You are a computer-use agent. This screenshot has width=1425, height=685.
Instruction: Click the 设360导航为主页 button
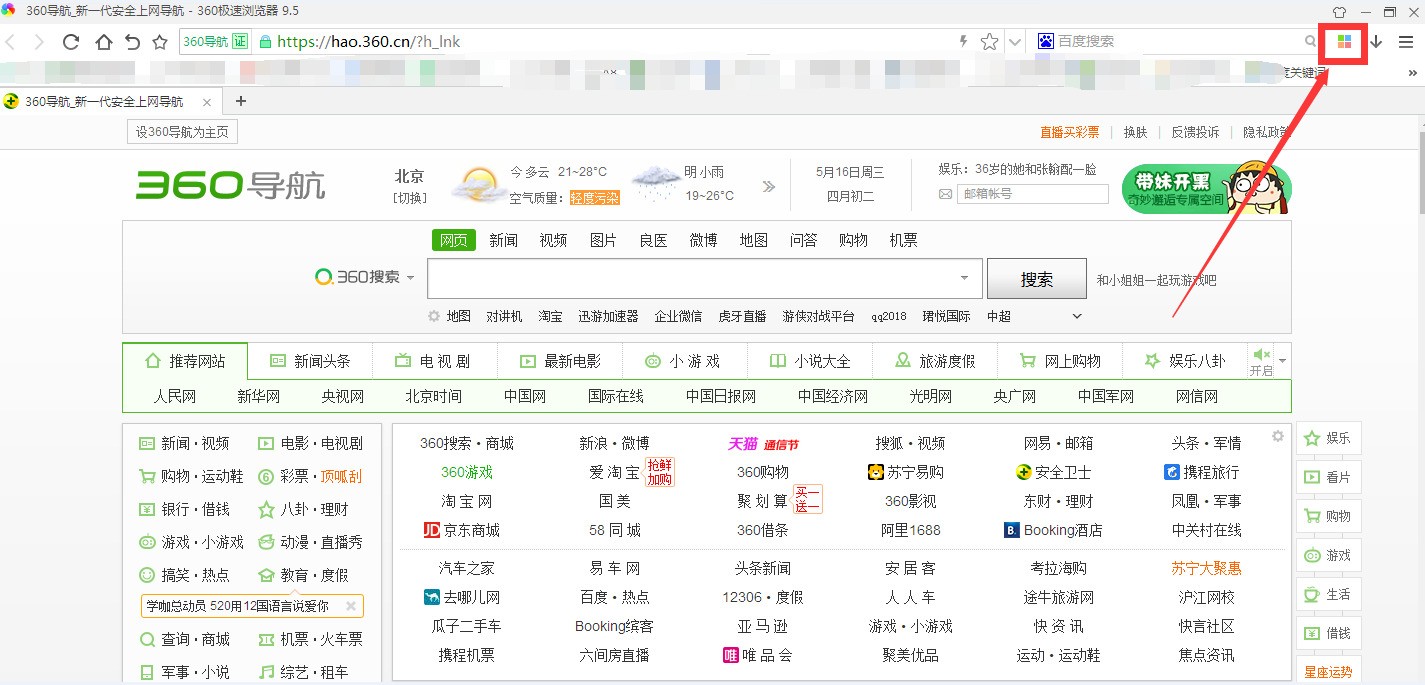pos(182,132)
